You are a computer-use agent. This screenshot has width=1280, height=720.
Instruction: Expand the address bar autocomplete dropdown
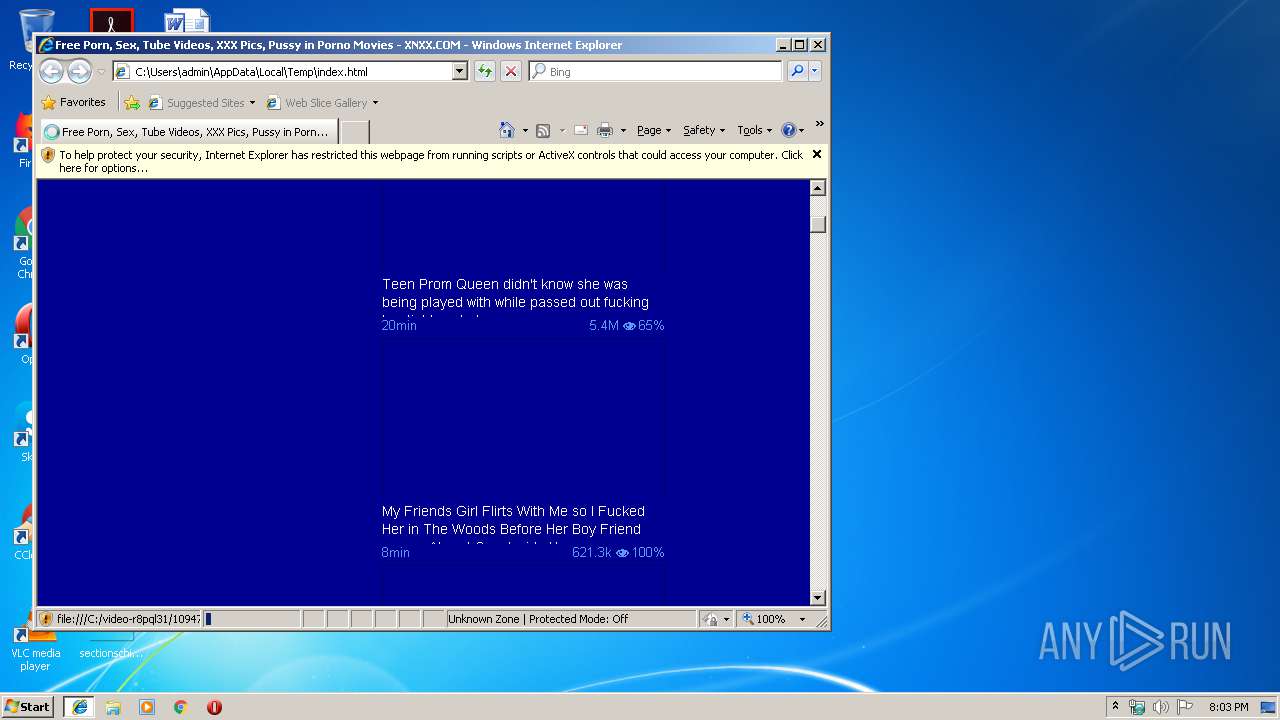click(460, 72)
